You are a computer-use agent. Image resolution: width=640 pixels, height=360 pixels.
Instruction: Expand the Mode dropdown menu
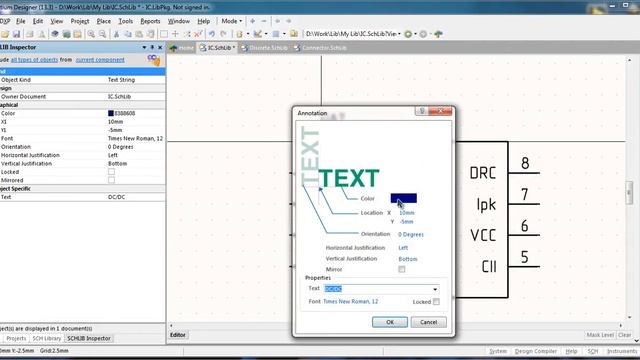tap(232, 21)
